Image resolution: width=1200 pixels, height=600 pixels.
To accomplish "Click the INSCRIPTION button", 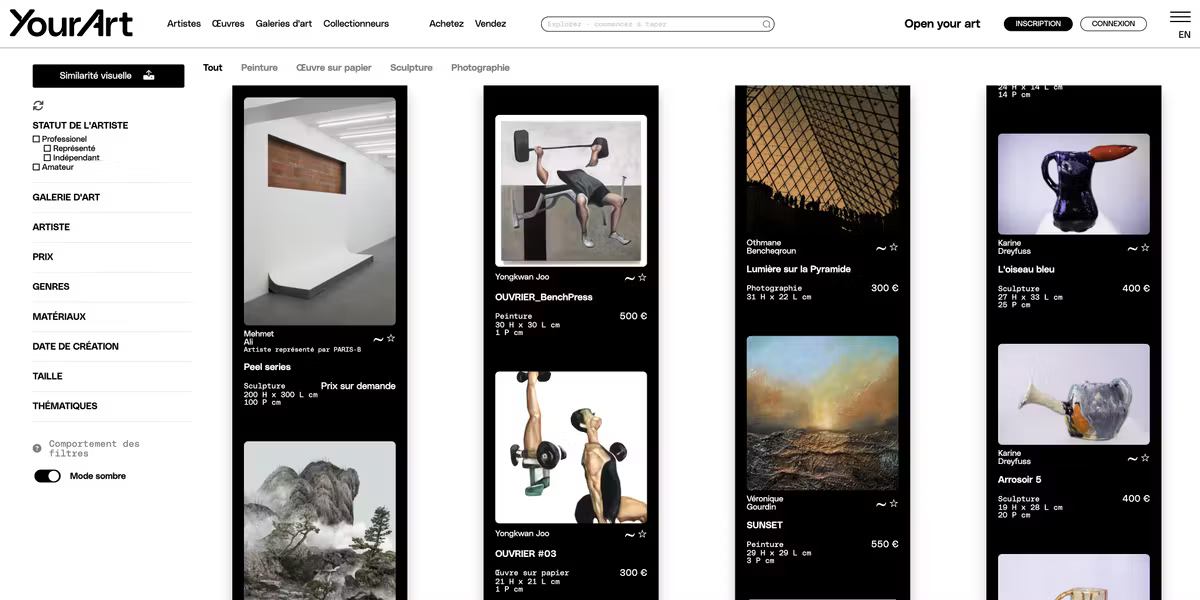I will pos(1038,24).
